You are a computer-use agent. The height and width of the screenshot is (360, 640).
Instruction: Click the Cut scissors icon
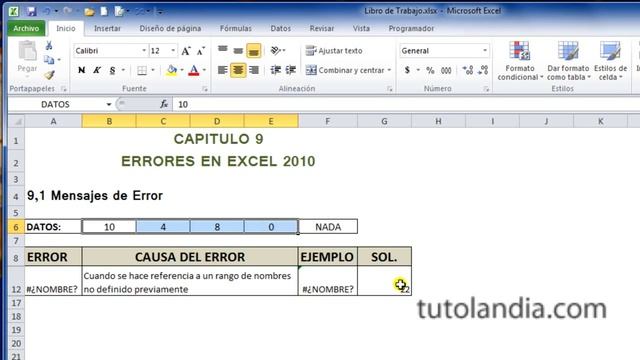tap(49, 45)
